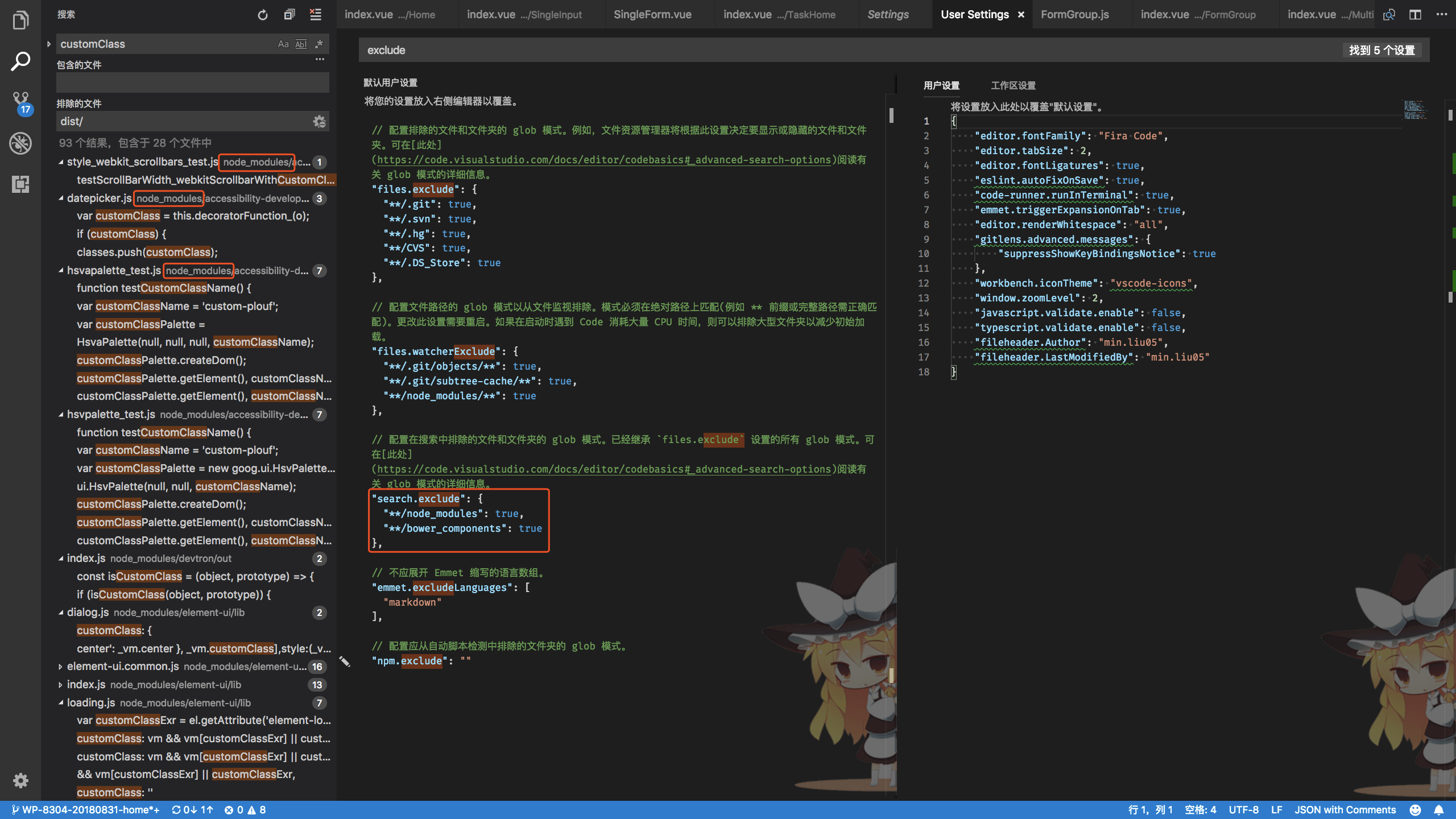Open Source Control with the 17 badge
Viewport: 1456px width, 819px height.
pos(22,103)
